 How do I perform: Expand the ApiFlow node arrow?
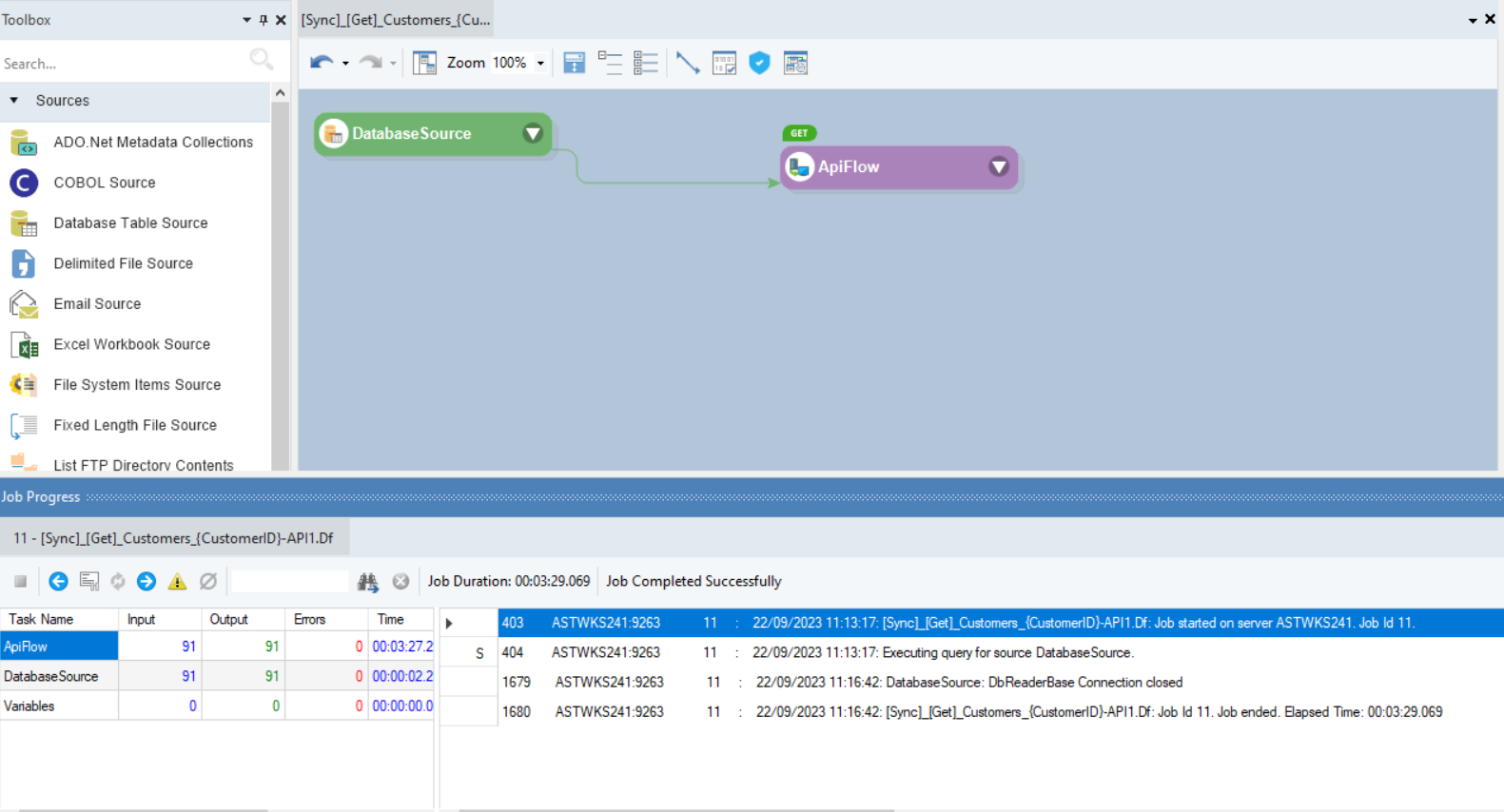[999, 167]
